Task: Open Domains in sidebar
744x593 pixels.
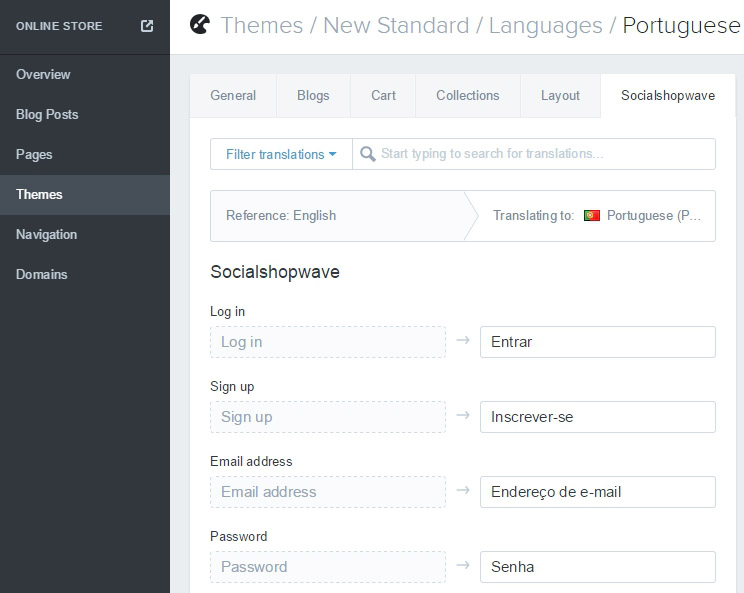Action: pos(85,274)
